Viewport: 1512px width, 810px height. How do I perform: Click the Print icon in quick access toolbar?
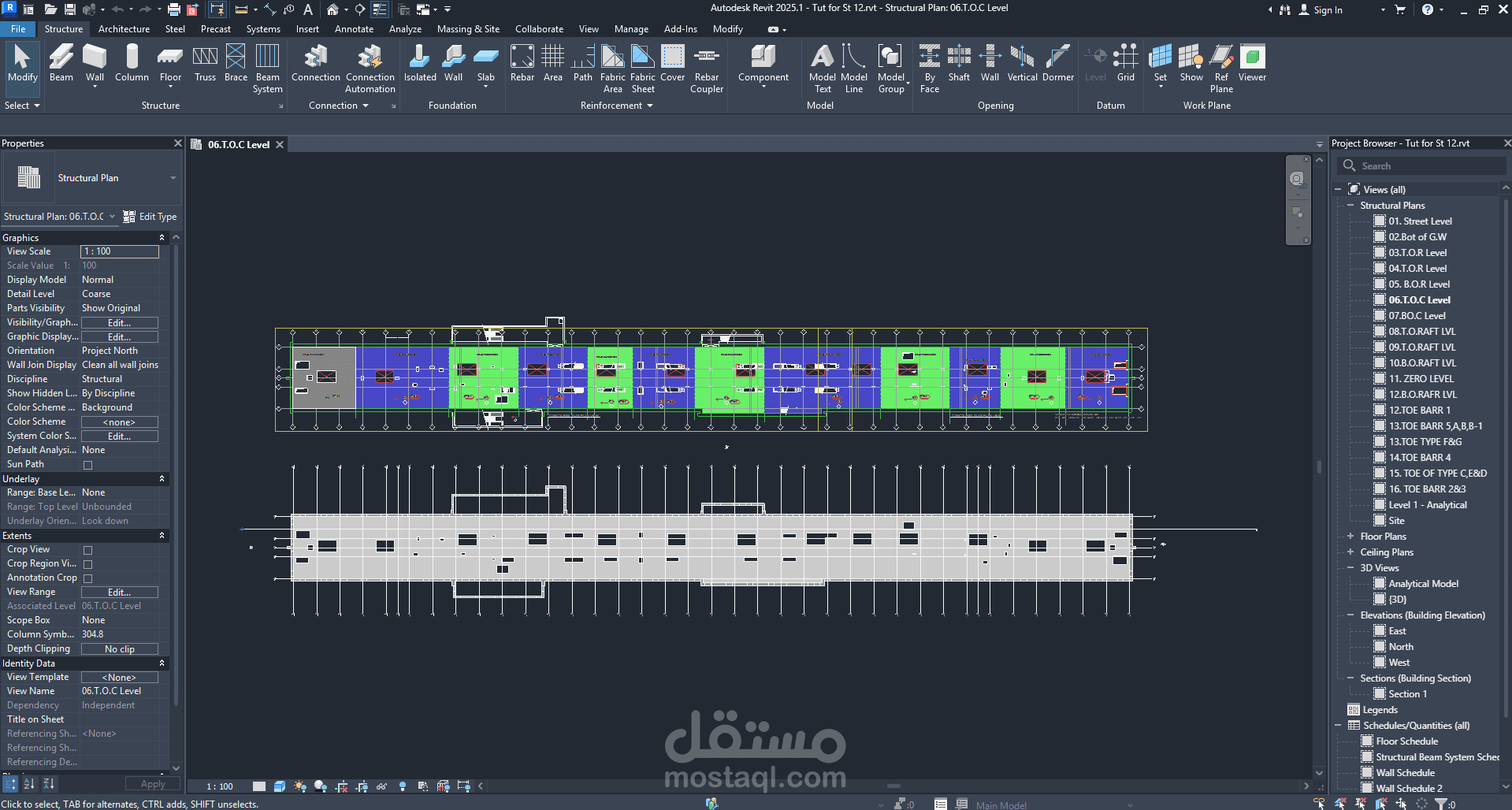(174, 9)
